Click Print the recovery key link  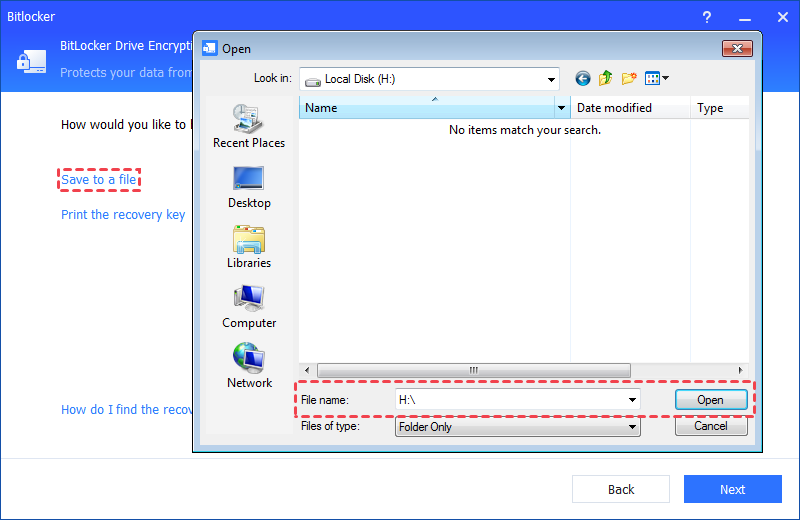[123, 214]
